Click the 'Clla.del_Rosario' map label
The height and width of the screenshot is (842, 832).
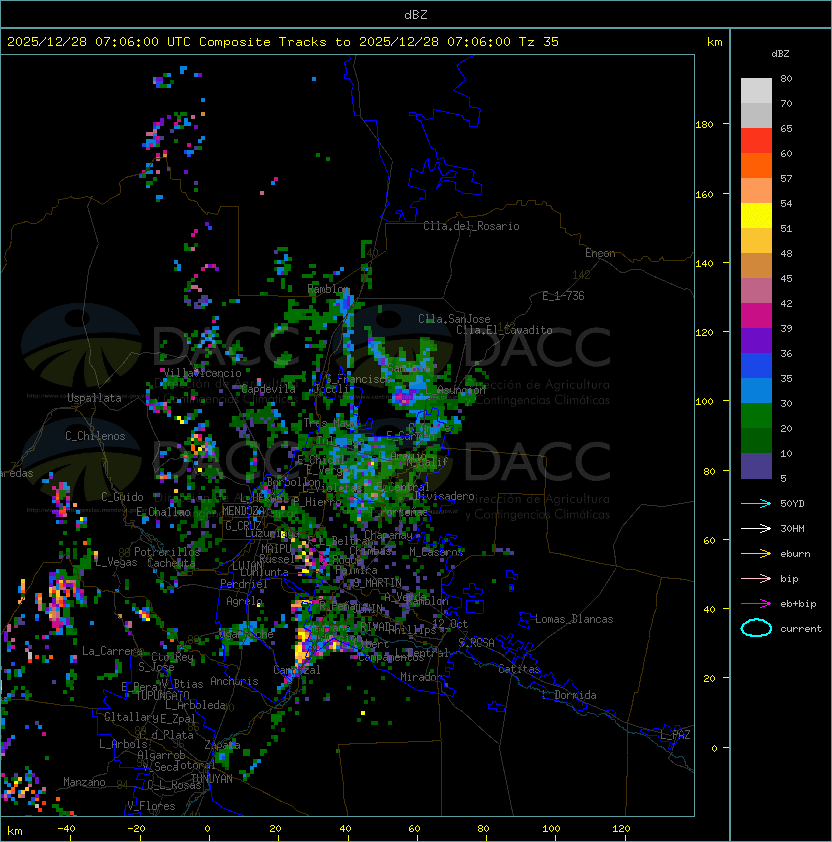coord(471,226)
